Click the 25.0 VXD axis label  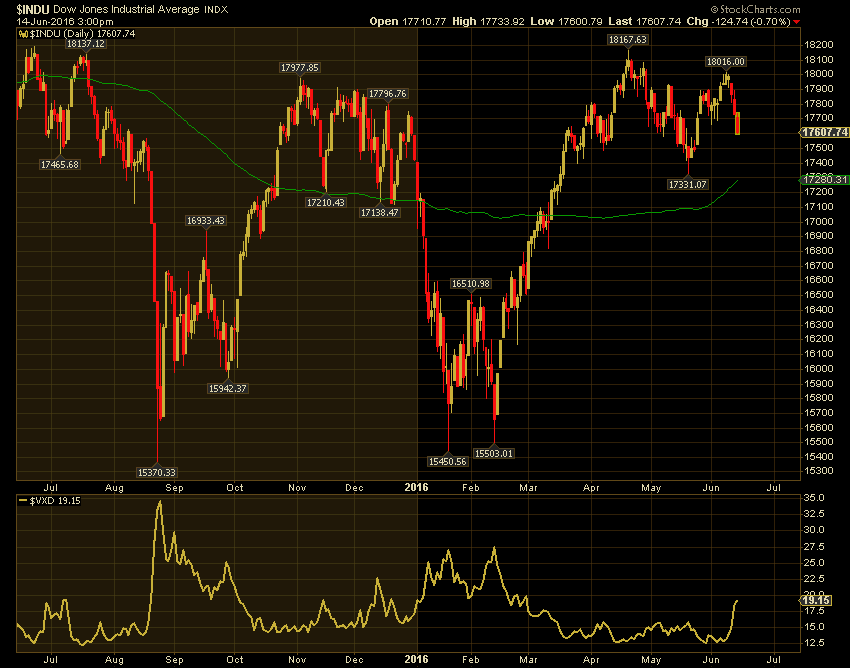click(814, 563)
